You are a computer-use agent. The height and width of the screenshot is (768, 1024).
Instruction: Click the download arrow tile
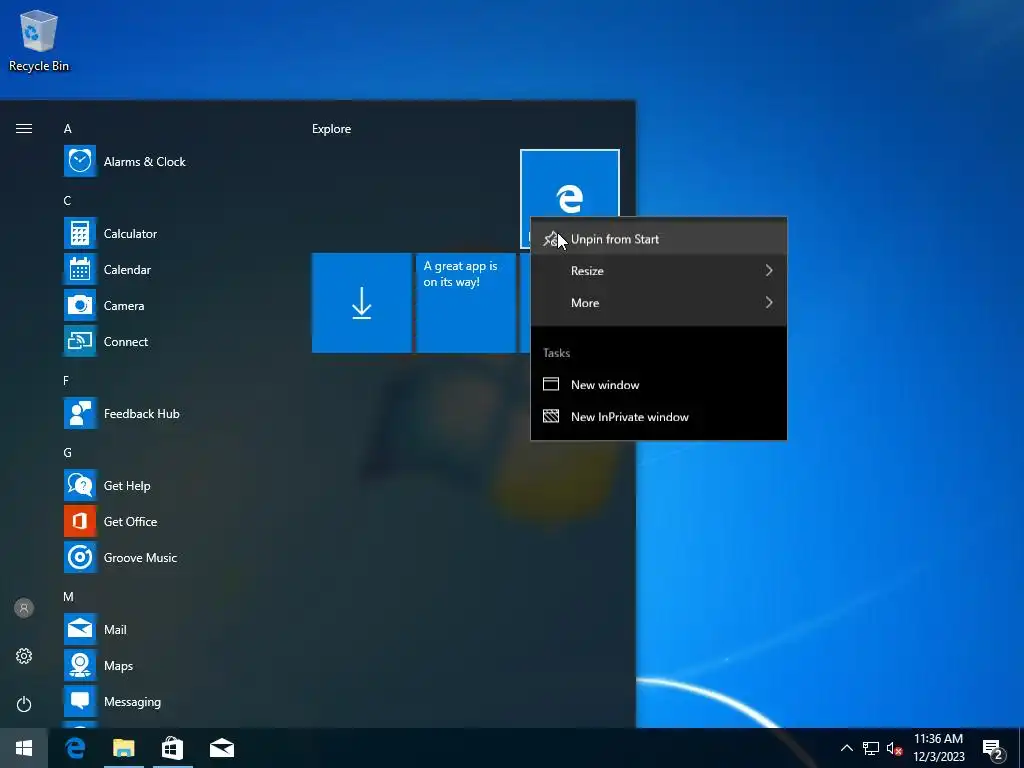pyautogui.click(x=362, y=303)
